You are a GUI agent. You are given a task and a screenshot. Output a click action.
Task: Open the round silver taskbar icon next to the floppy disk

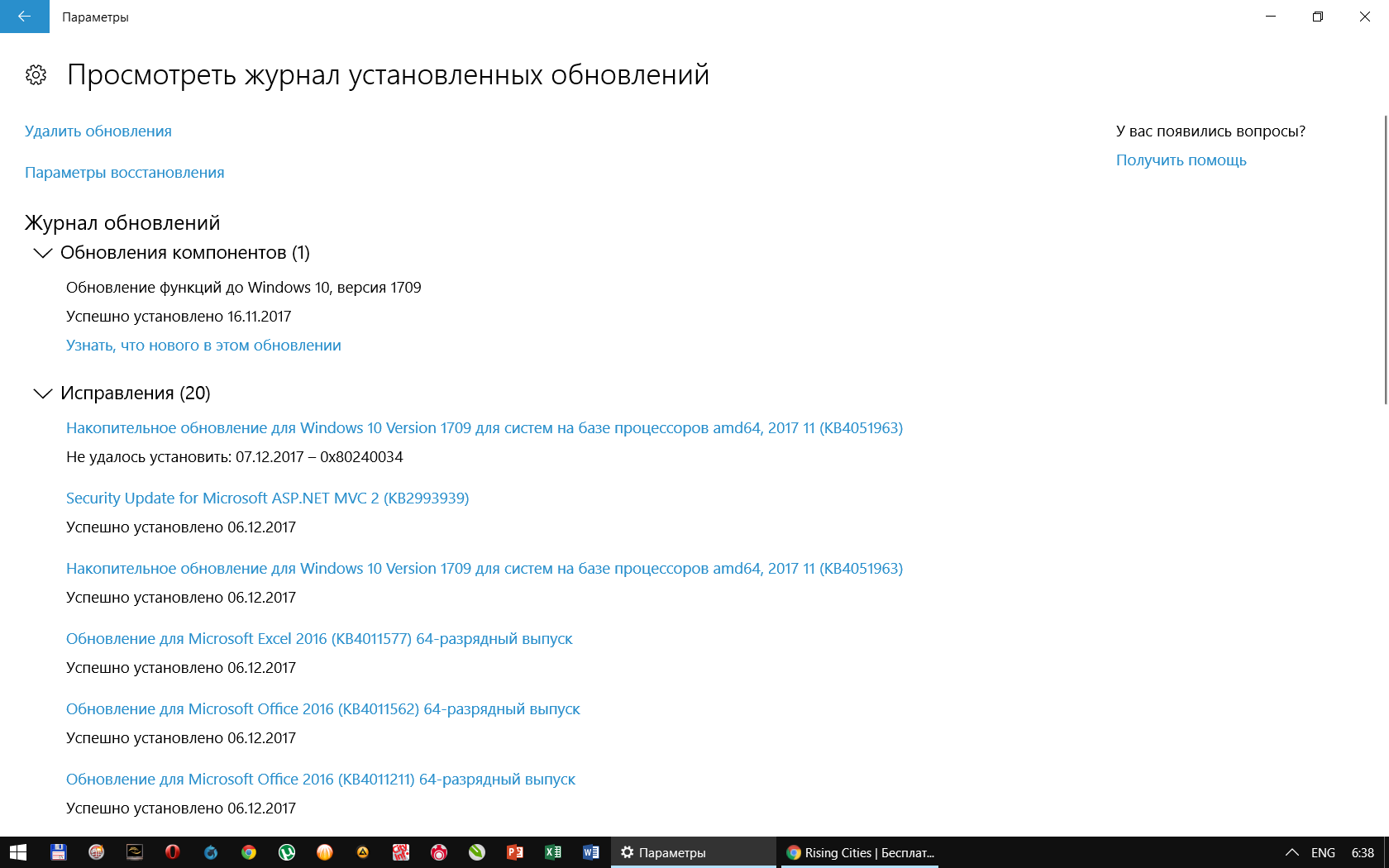pos(96,852)
